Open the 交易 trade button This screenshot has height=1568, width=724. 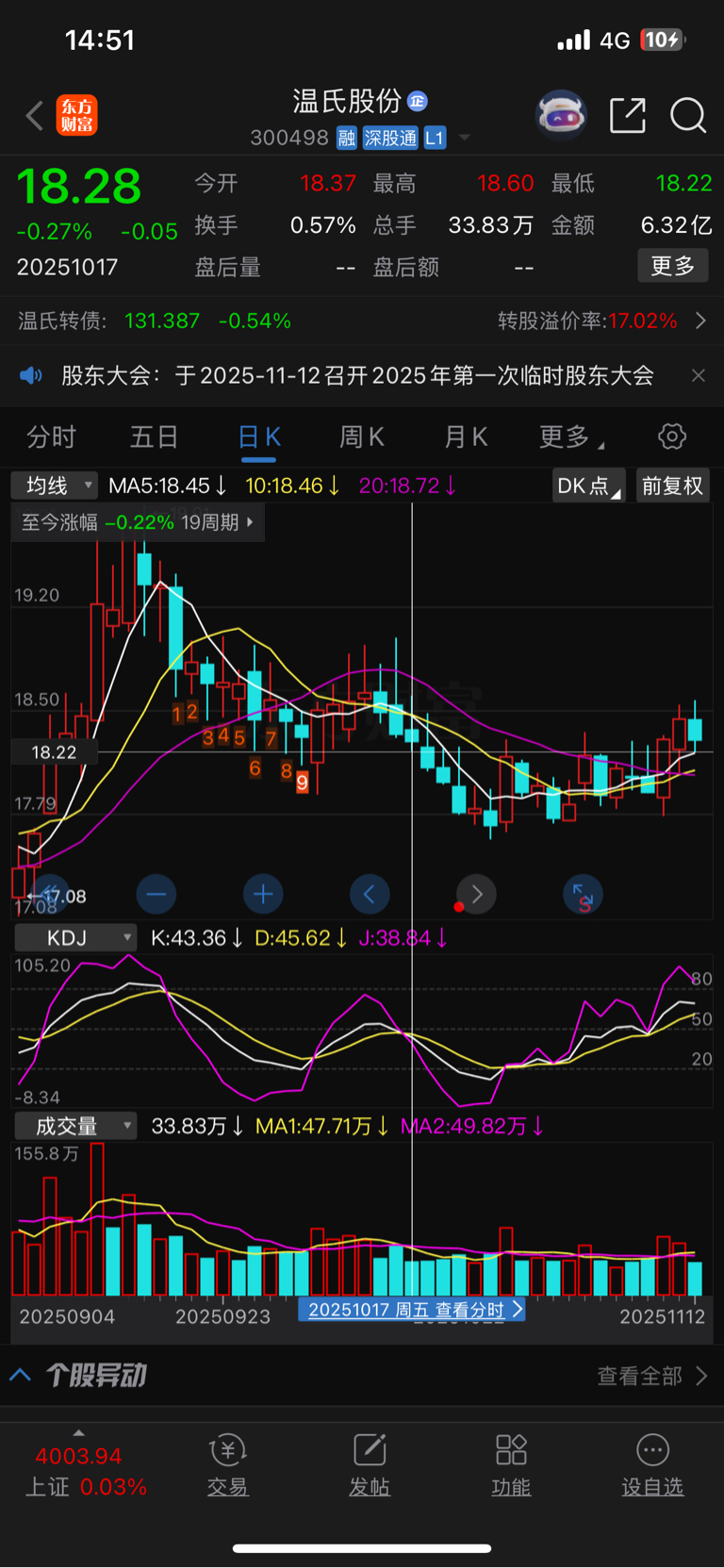(x=227, y=1465)
